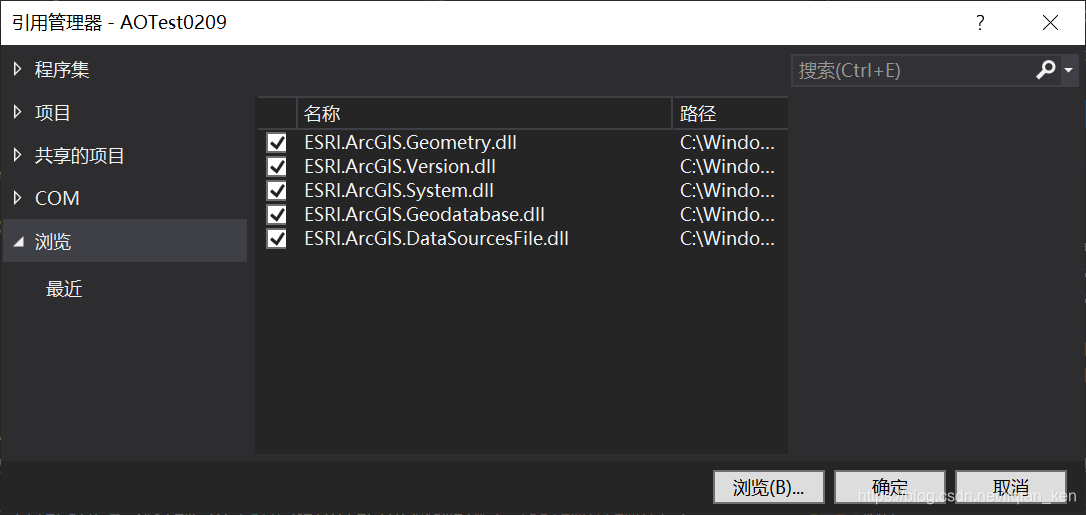
Task: Focus the 搜索(Ctrl+E) search field
Action: [911, 71]
